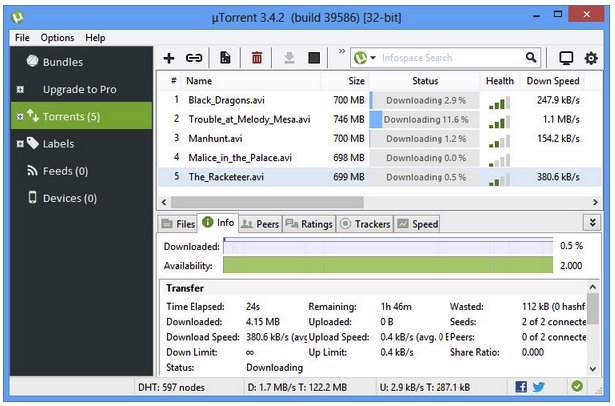Expand the Upgrade to Pro tree node
Viewport: 615px width, 406px height.
(x=20, y=89)
